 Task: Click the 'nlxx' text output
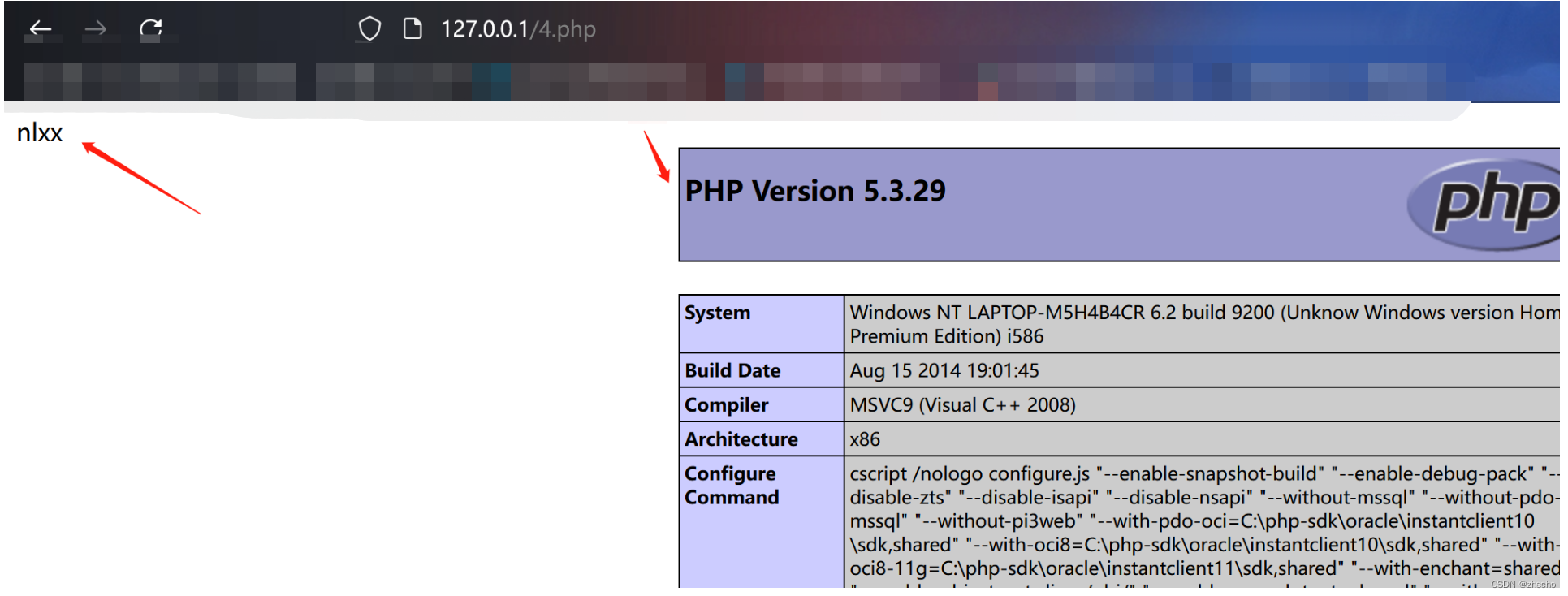click(x=40, y=132)
